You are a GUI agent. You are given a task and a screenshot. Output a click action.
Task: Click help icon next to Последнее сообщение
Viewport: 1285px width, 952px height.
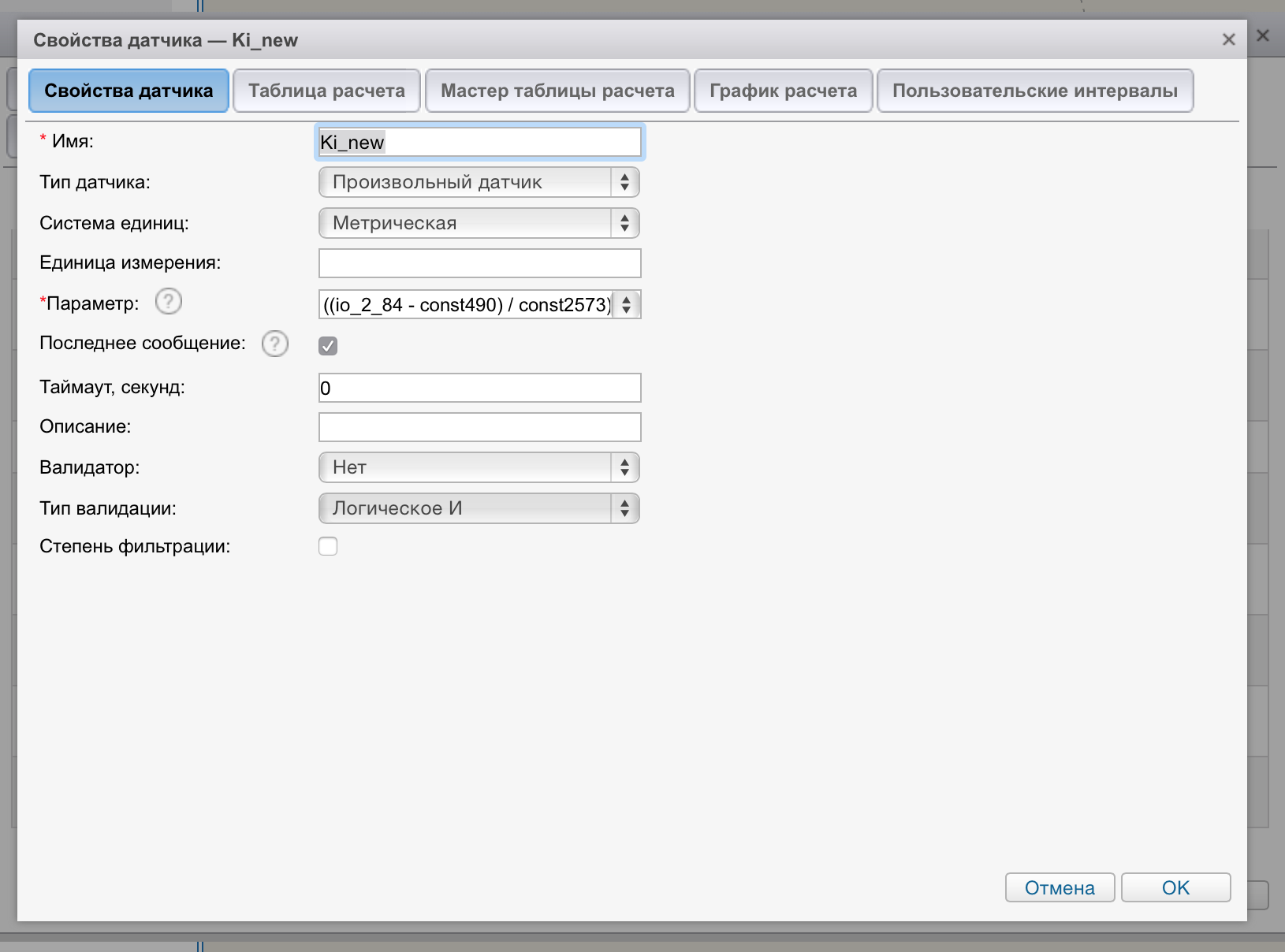tap(274, 344)
